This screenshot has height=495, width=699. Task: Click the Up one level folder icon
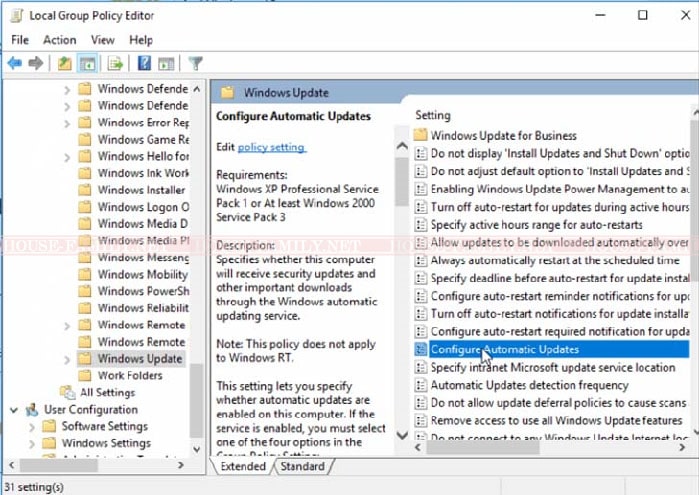(65, 64)
